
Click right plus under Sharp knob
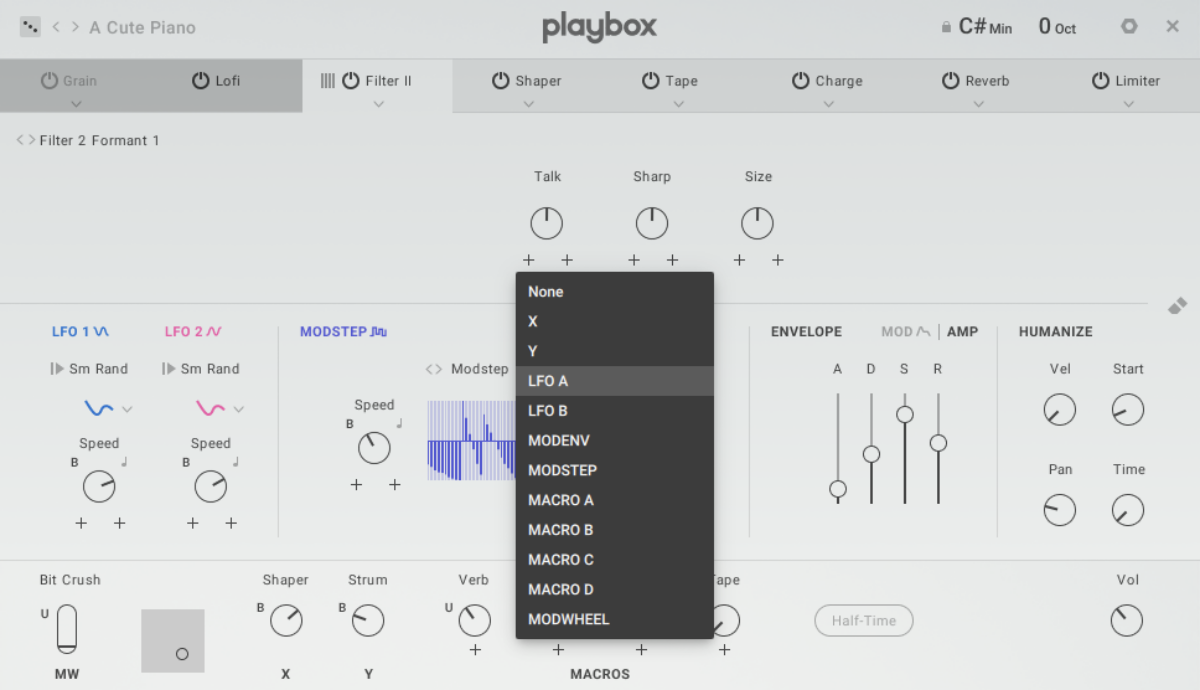coord(672,260)
